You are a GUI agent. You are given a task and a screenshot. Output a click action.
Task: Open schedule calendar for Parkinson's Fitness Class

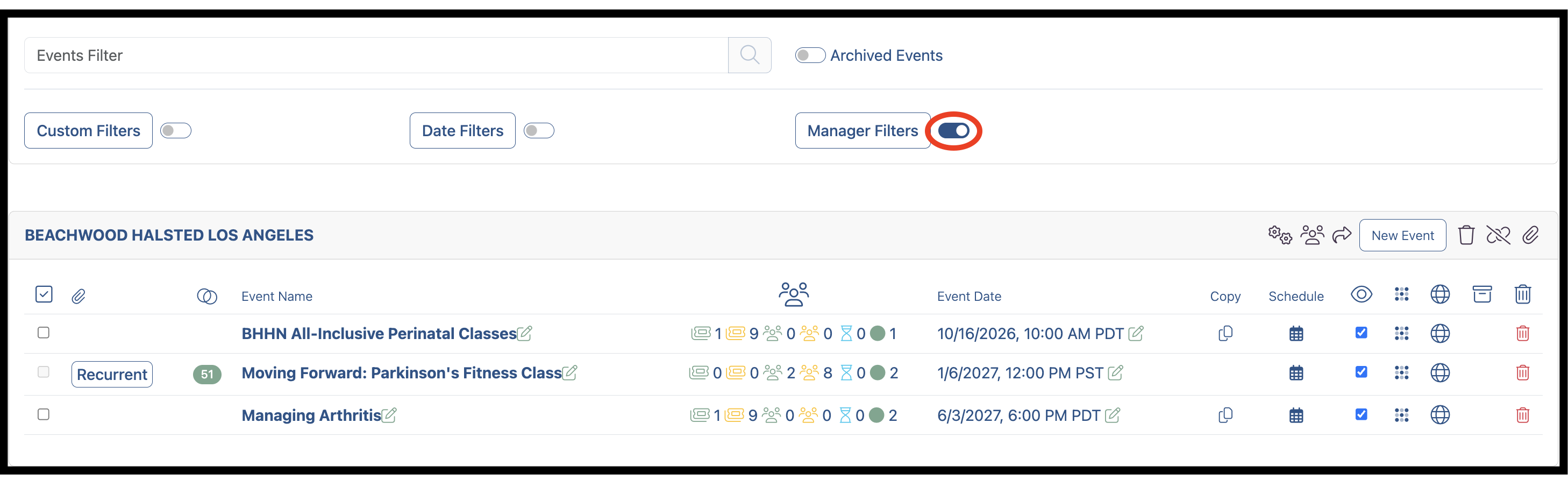pos(1296,373)
